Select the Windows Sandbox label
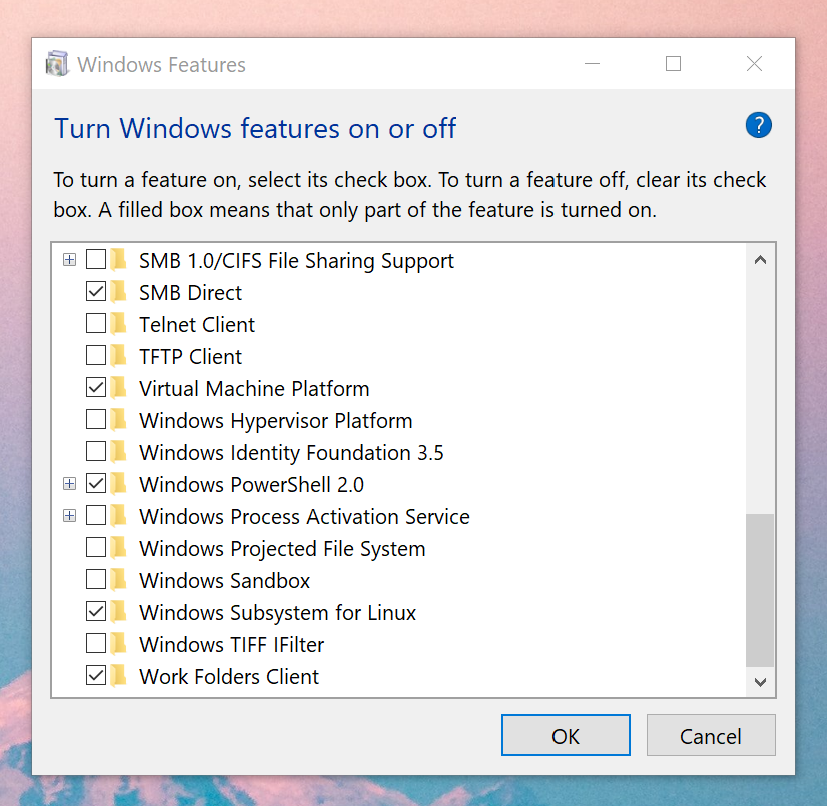This screenshot has height=806, width=827. click(x=224, y=581)
